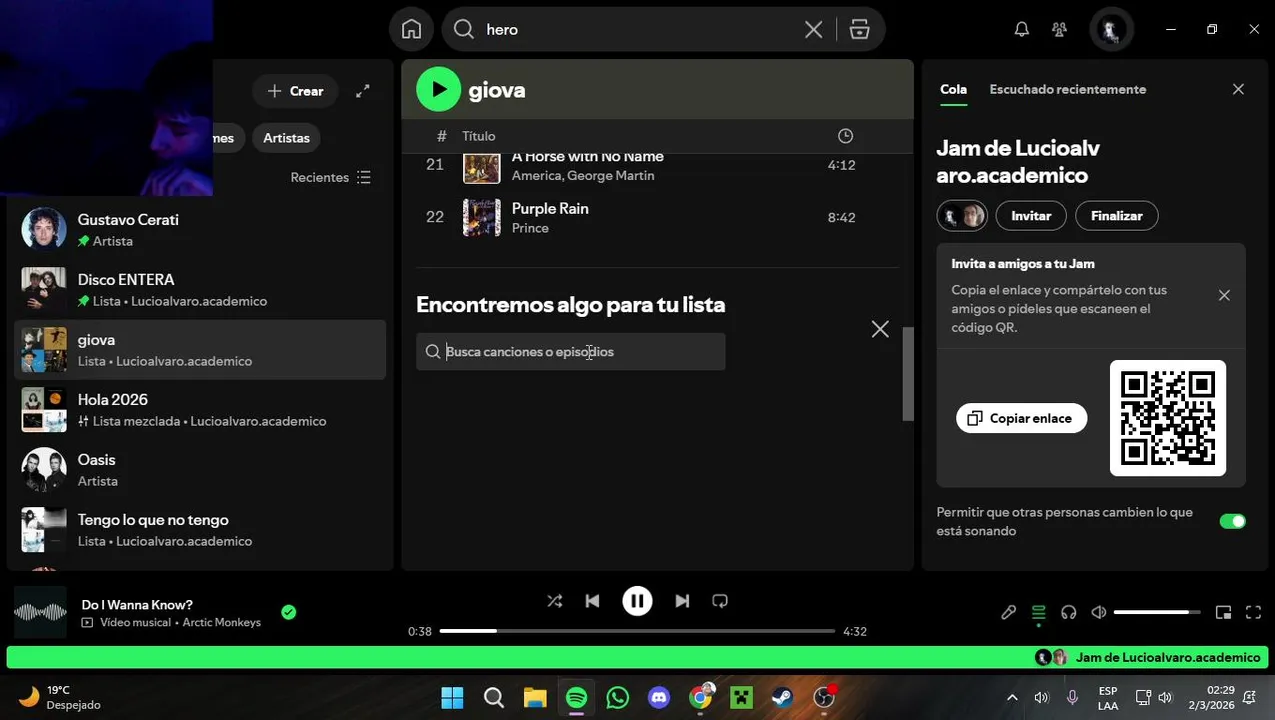Focus the 'Busca canciones o episodios' field
1275x720 pixels.
point(571,352)
